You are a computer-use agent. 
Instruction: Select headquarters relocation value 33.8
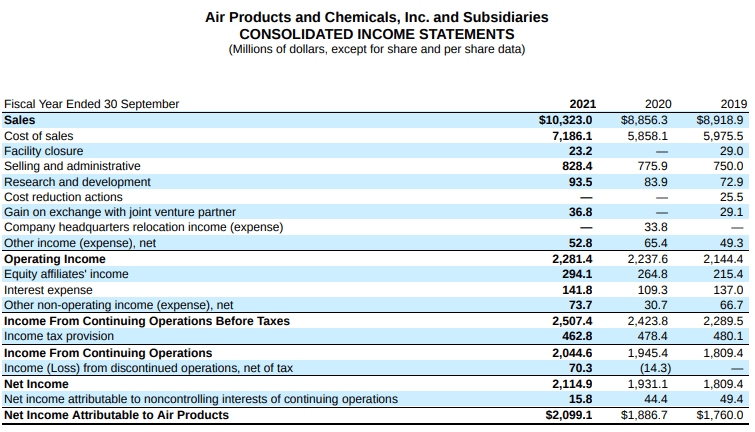(x=656, y=227)
